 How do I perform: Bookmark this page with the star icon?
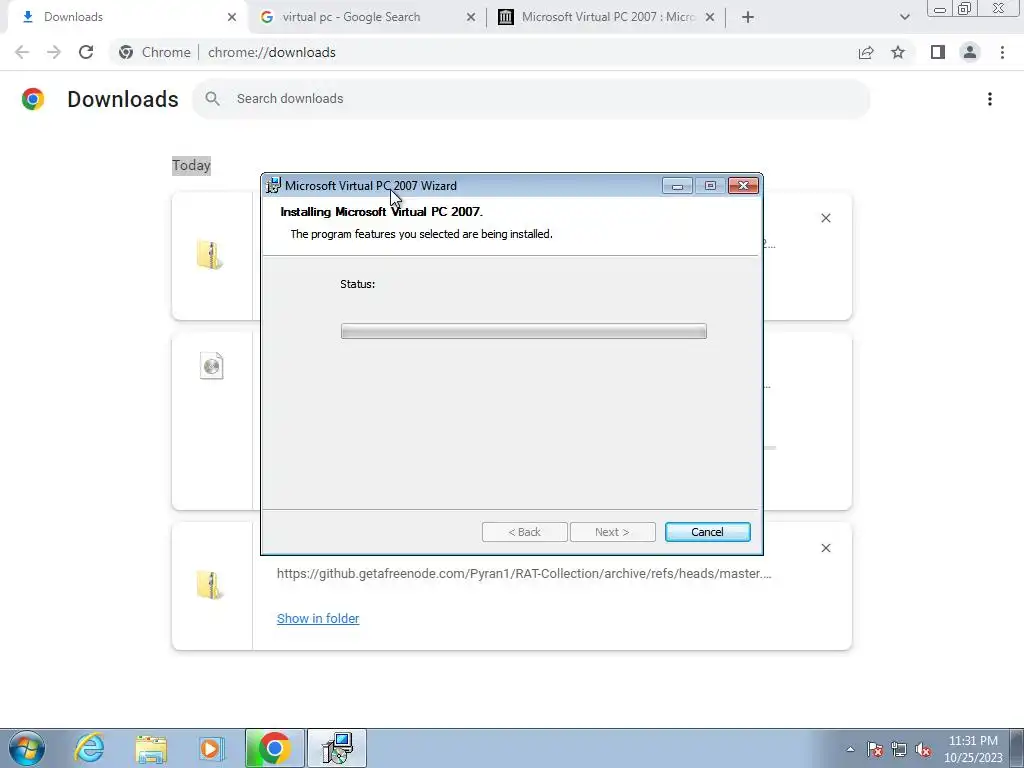(898, 52)
